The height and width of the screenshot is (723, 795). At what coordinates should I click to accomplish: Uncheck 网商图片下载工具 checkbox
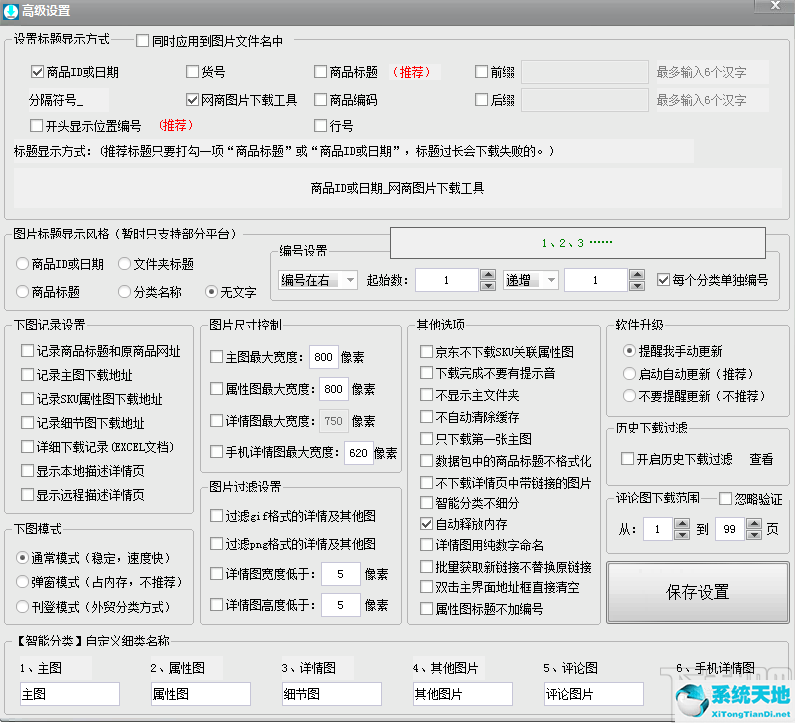point(192,99)
